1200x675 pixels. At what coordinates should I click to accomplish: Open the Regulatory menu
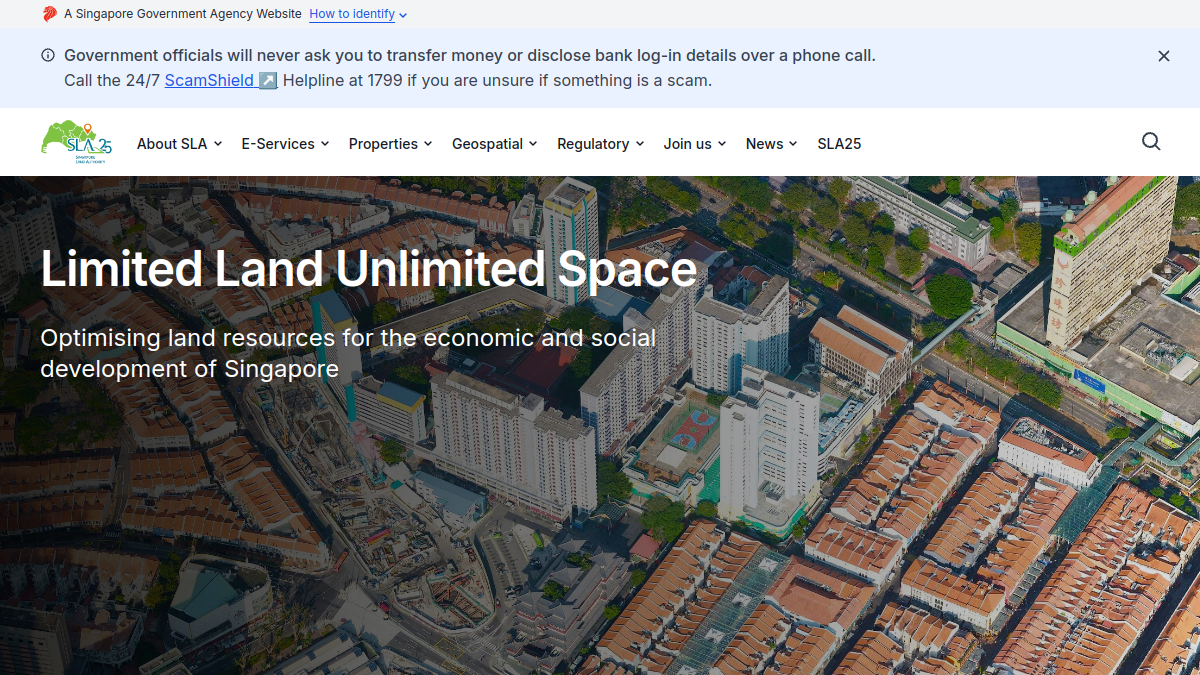pyautogui.click(x=600, y=144)
